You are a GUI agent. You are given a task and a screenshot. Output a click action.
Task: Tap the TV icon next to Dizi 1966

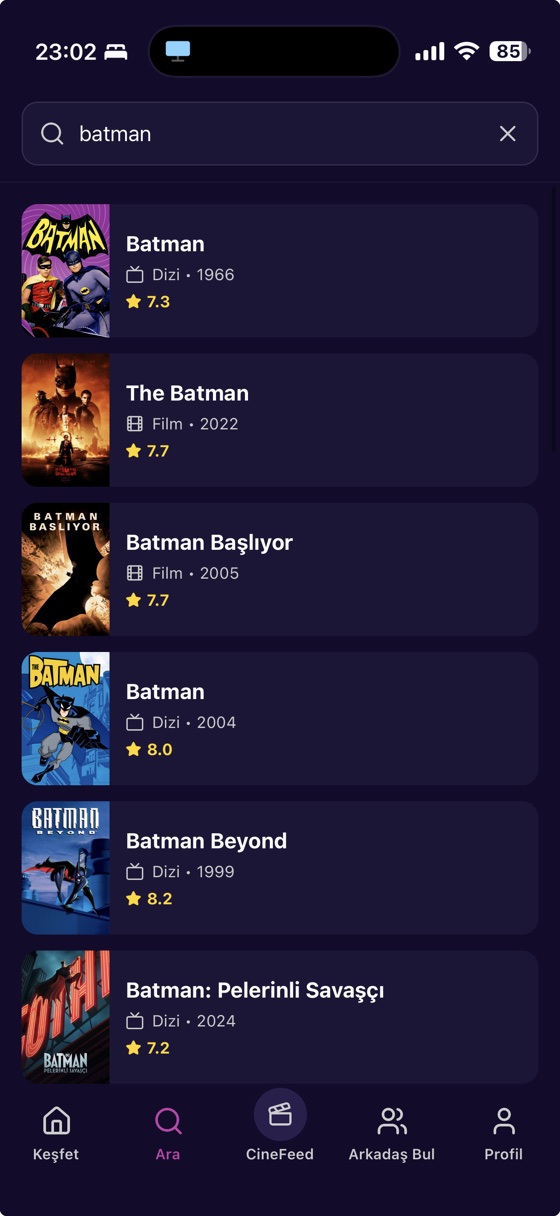(135, 275)
